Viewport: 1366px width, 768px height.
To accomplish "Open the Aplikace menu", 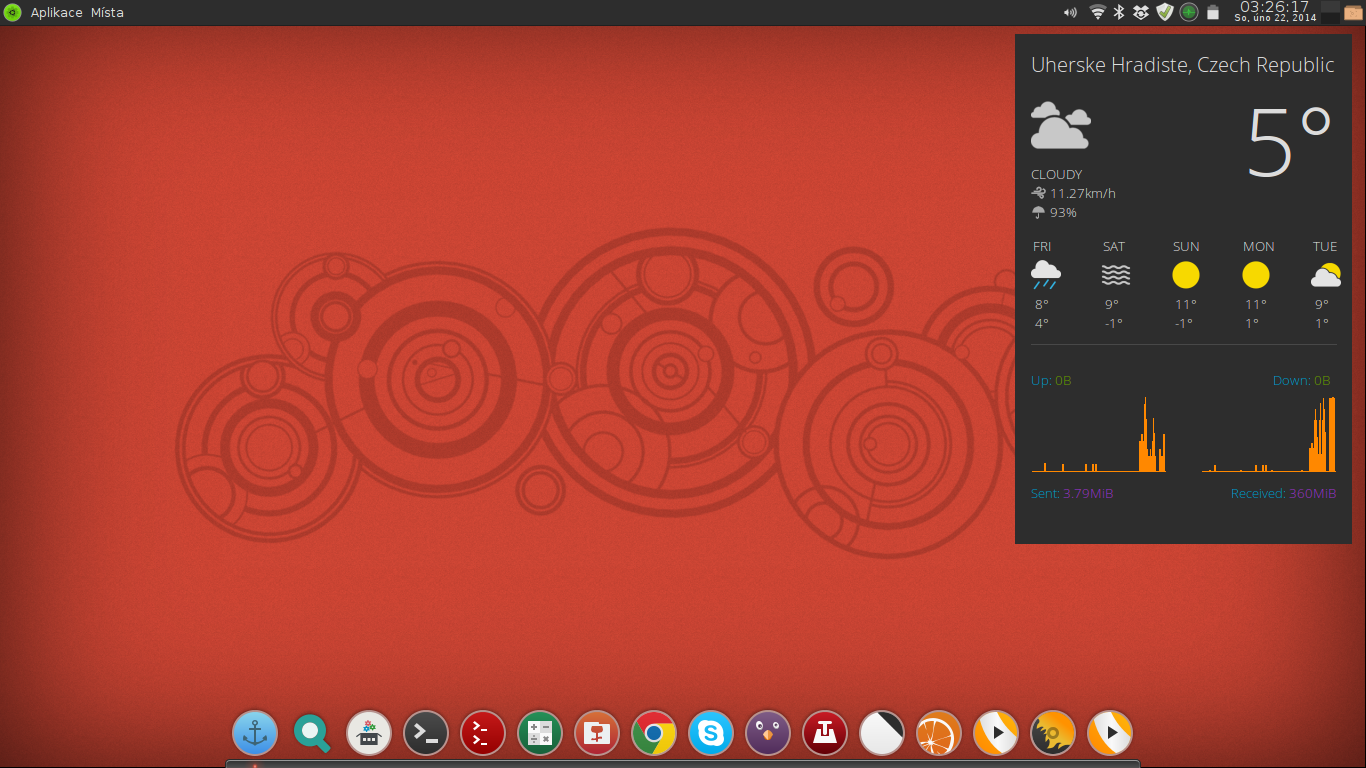I will (x=56, y=13).
